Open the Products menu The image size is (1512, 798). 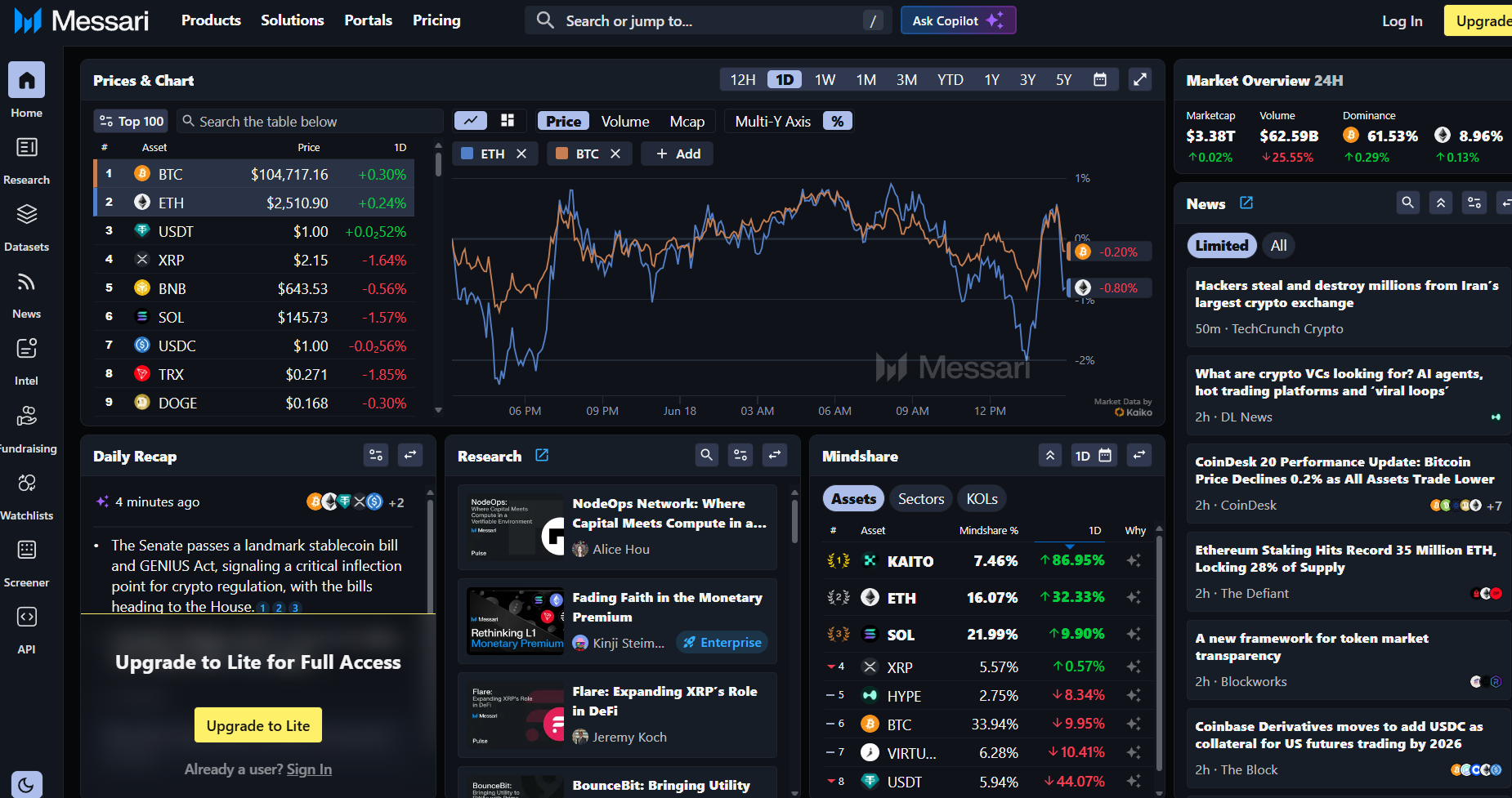(x=211, y=20)
